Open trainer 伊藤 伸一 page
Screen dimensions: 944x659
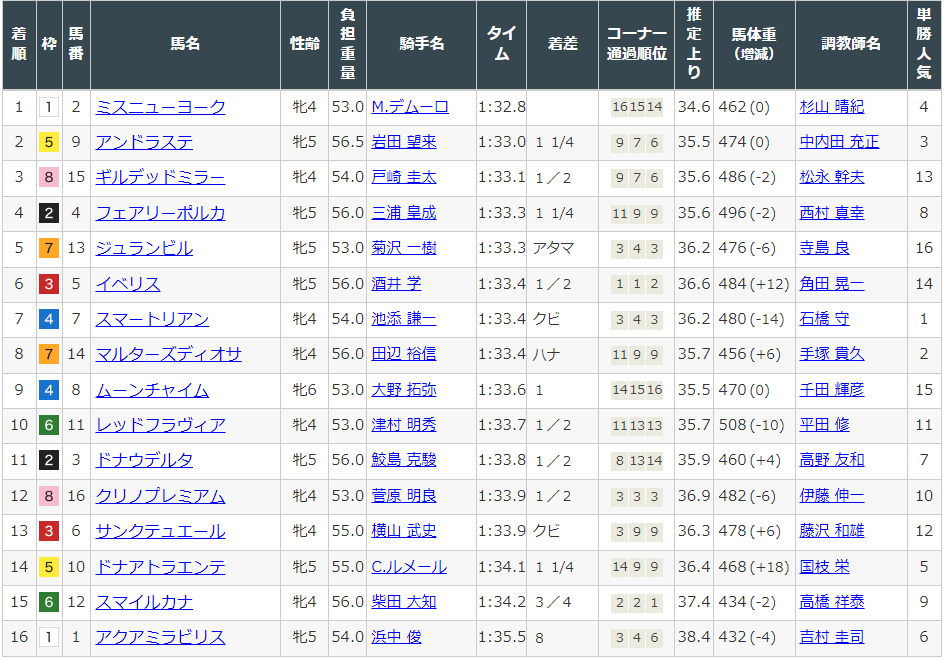pos(831,496)
